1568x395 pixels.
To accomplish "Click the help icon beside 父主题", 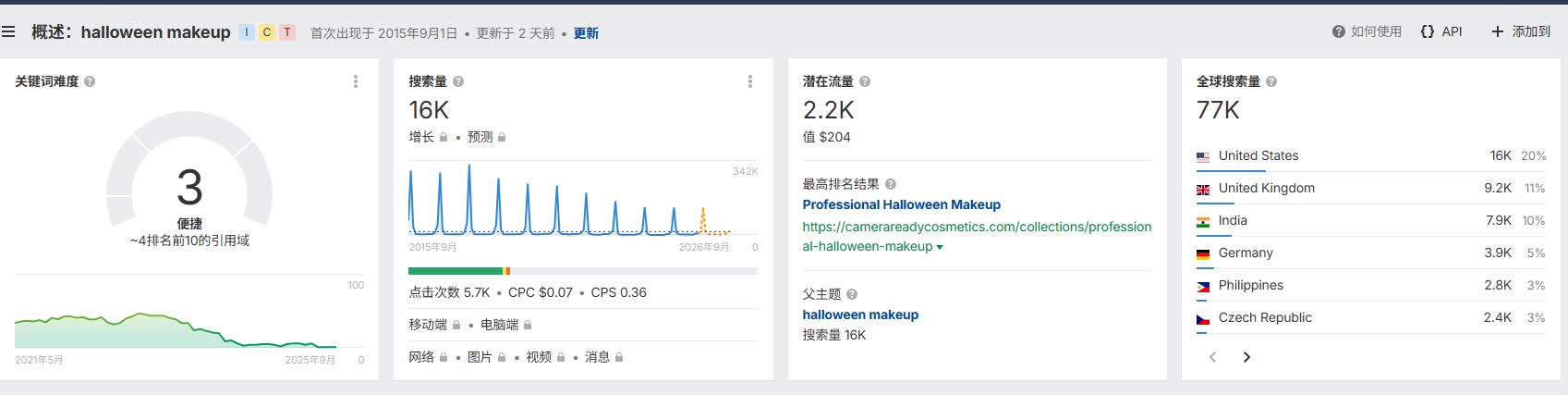I will (x=852, y=294).
